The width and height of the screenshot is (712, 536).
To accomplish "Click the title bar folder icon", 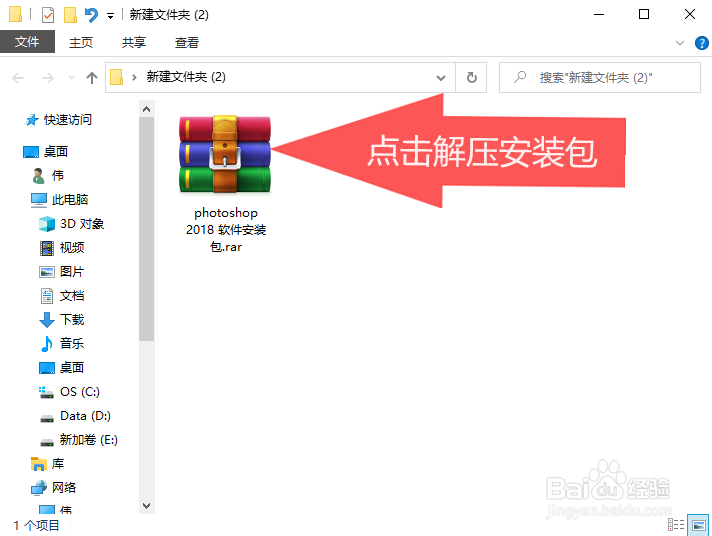I will [x=15, y=14].
